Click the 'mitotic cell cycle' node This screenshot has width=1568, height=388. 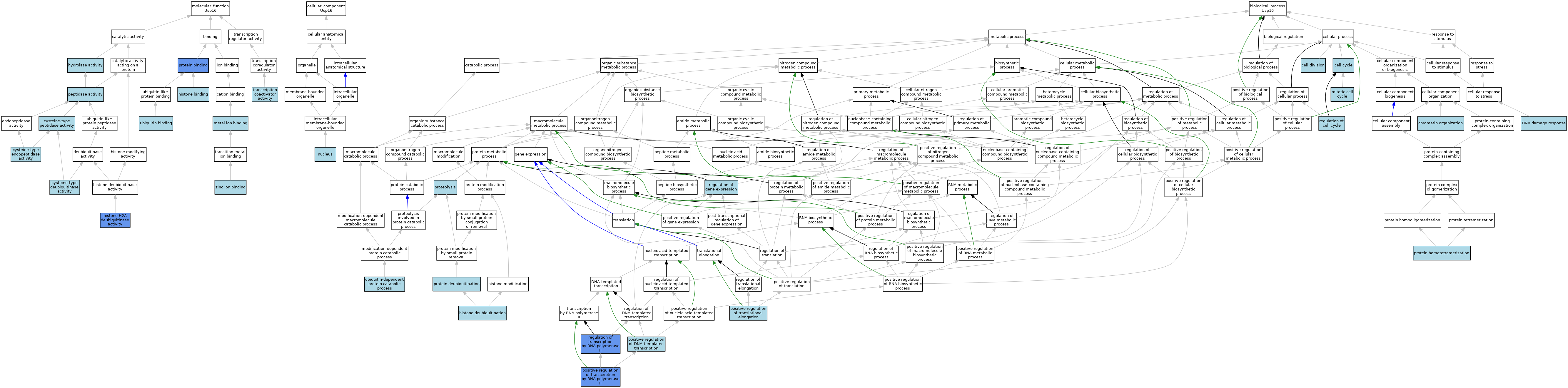point(1342,94)
